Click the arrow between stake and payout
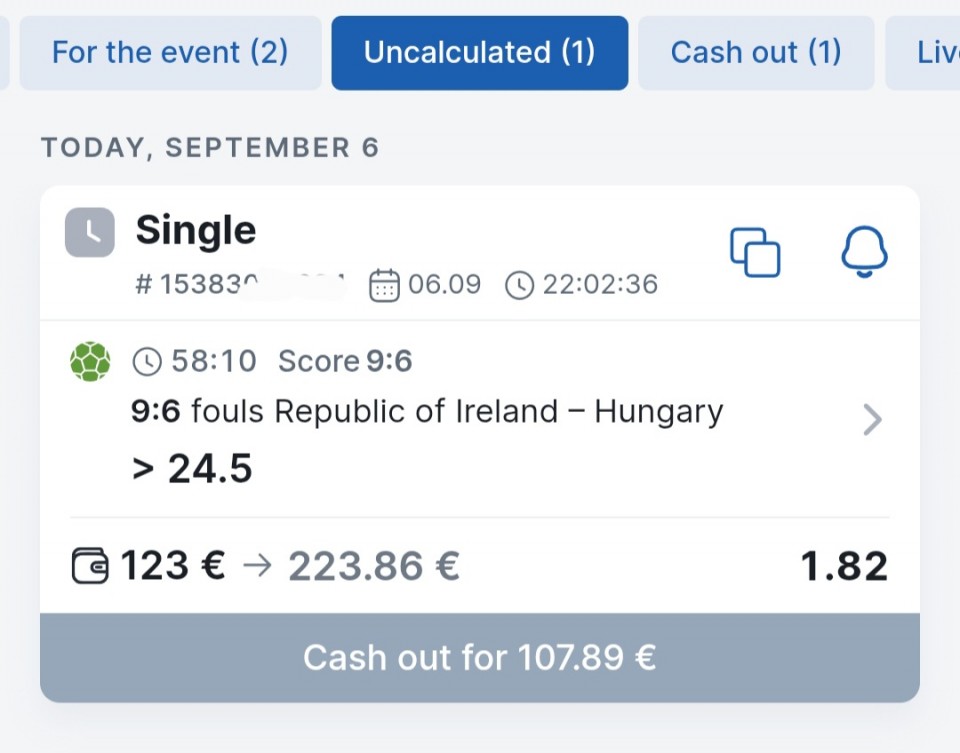 click(257, 565)
